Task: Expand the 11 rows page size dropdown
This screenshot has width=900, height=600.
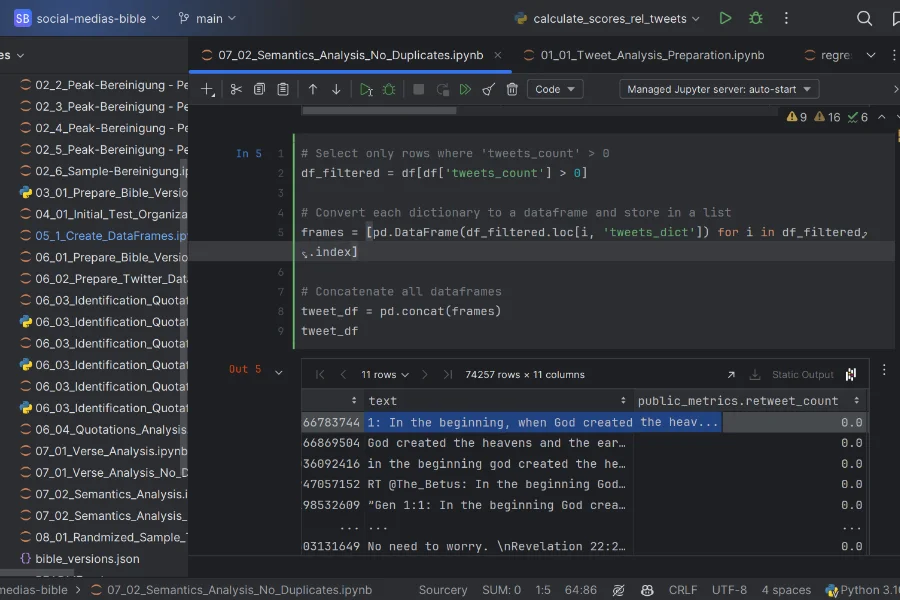Action: point(385,374)
